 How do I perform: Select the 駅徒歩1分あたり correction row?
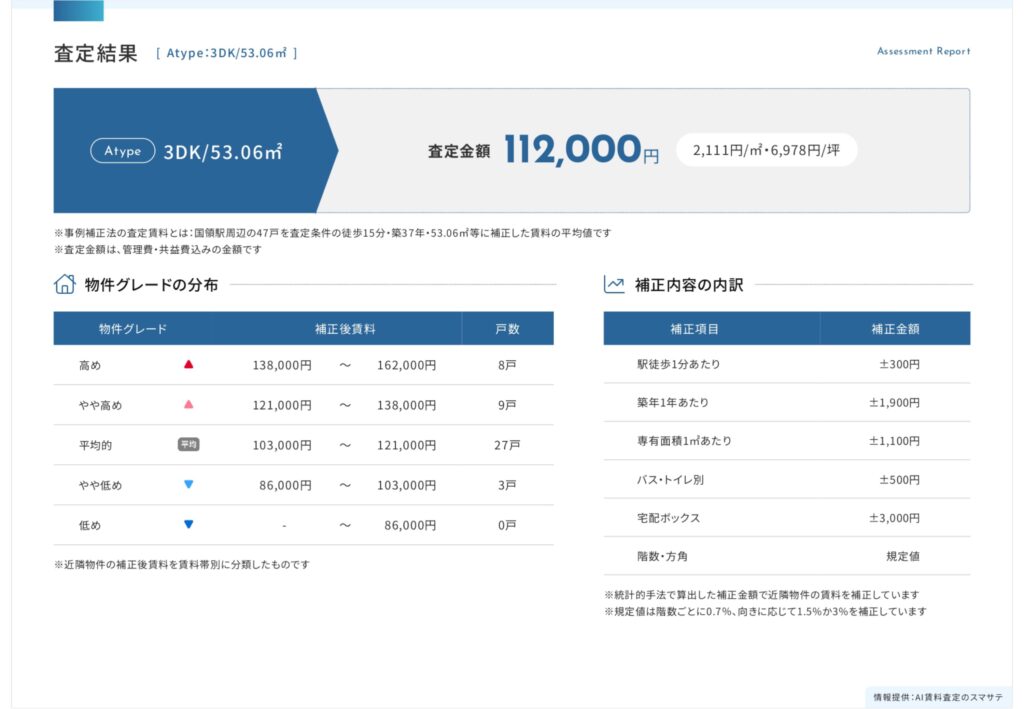786,364
